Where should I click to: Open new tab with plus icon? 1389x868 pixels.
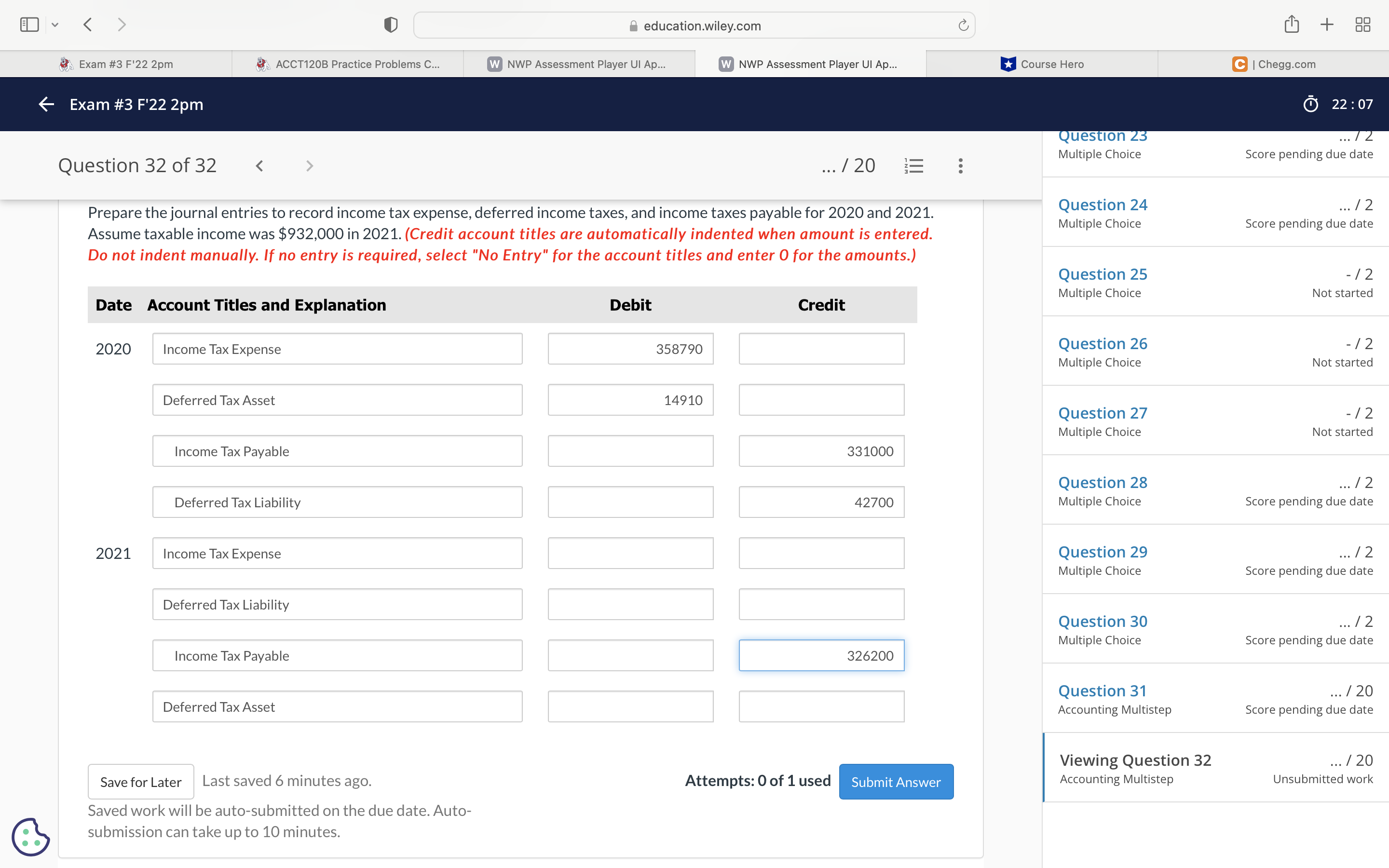[x=1327, y=25]
